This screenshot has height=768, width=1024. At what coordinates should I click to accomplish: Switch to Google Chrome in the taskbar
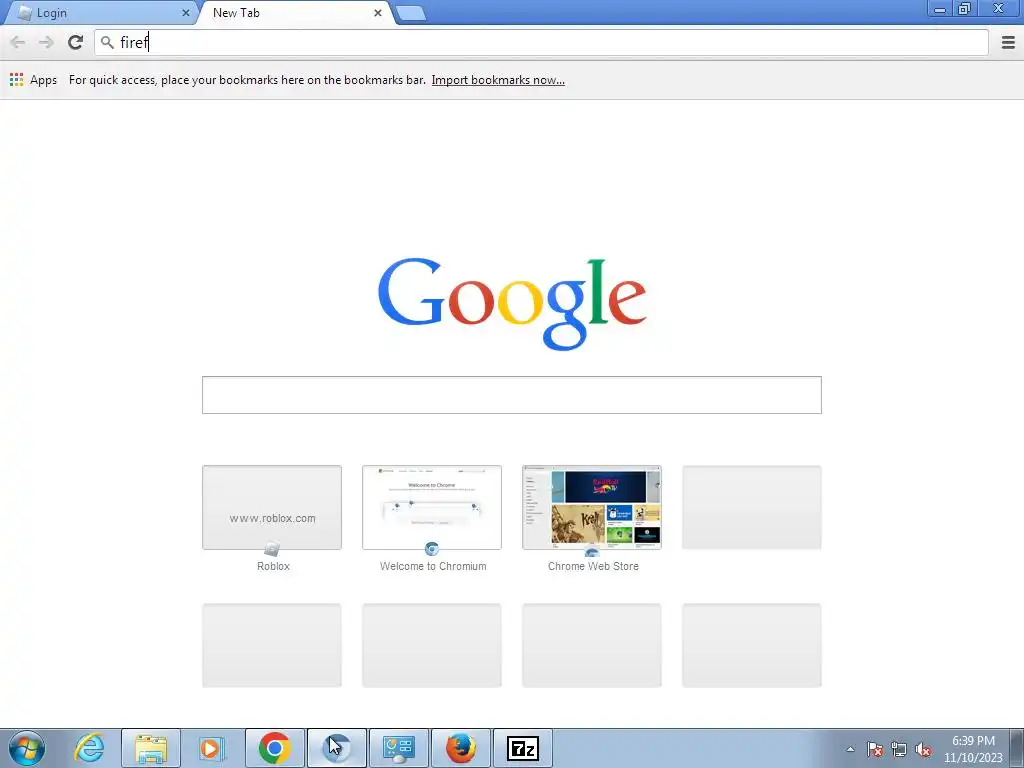274,748
